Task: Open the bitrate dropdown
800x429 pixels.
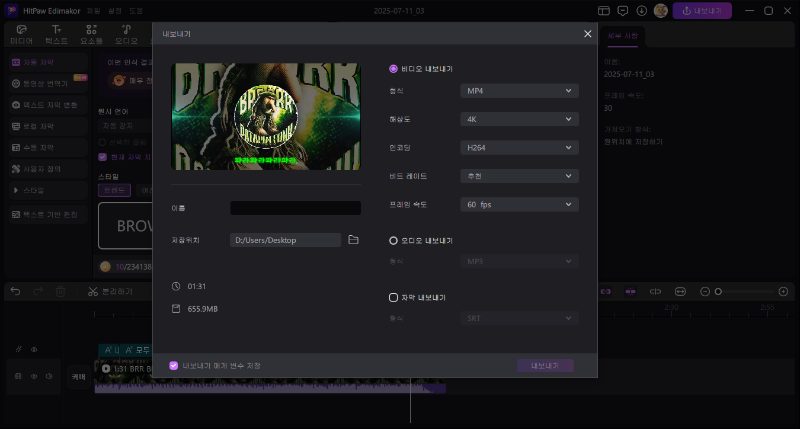Action: (519, 176)
